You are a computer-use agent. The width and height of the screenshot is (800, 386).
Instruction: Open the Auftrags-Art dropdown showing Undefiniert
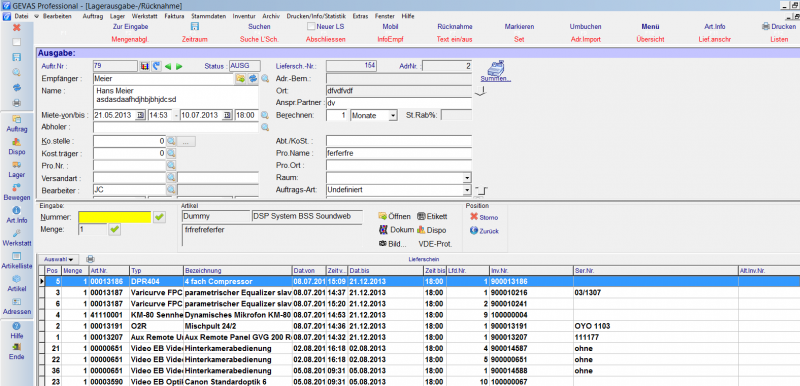coord(467,190)
